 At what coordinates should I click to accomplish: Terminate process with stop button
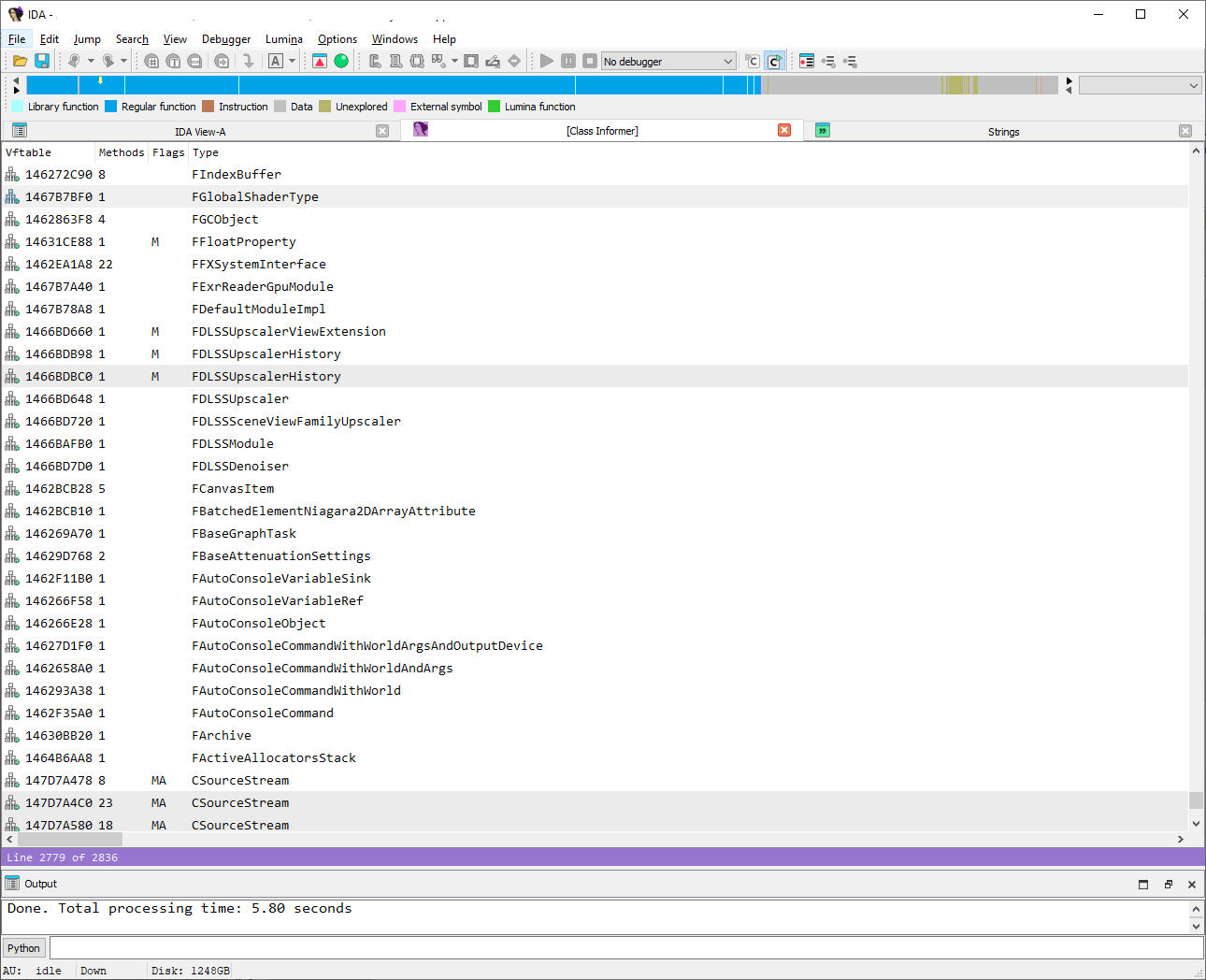(590, 61)
